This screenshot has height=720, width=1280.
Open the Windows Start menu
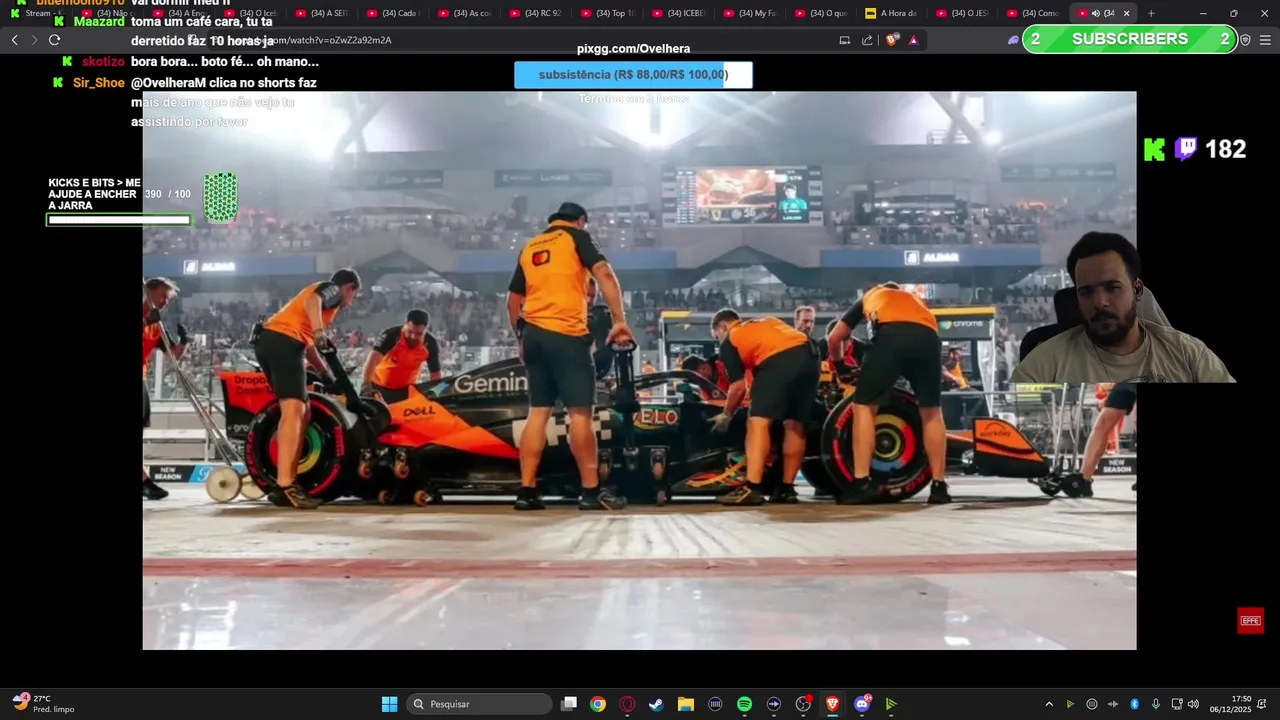389,704
